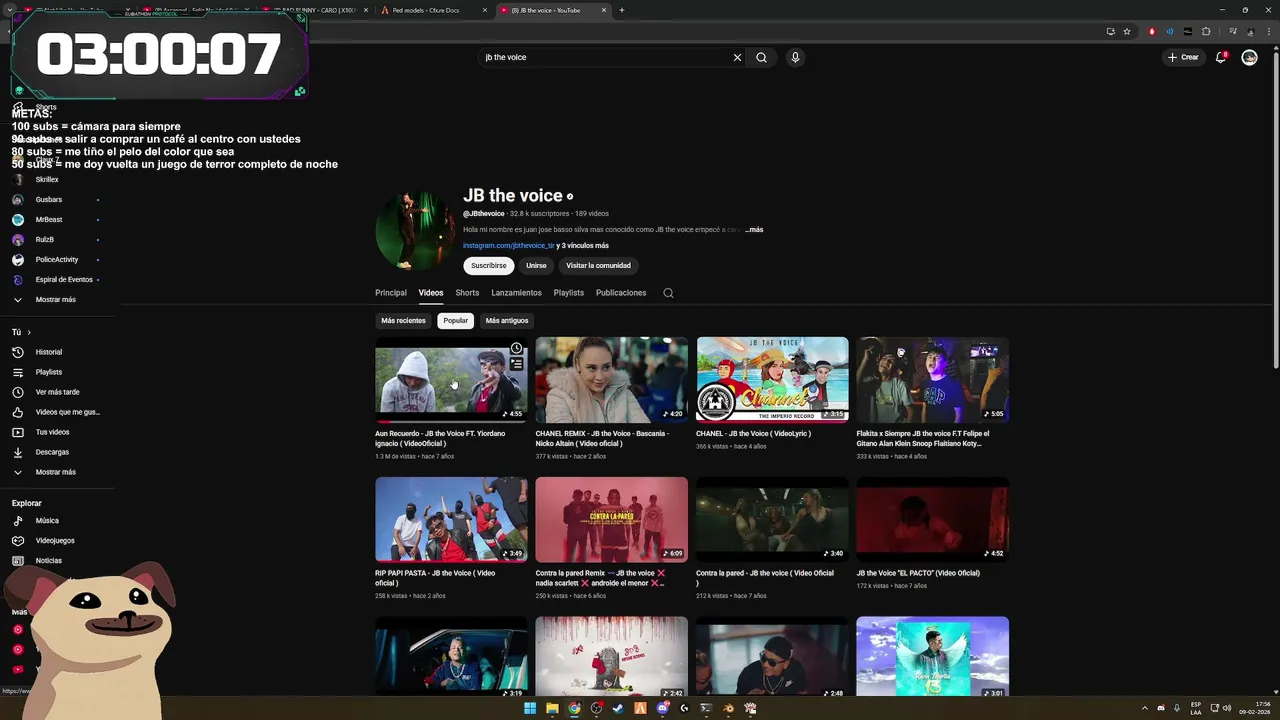Open the account avatar menu
Viewport: 1280px width, 720px height.
pyautogui.click(x=1249, y=57)
